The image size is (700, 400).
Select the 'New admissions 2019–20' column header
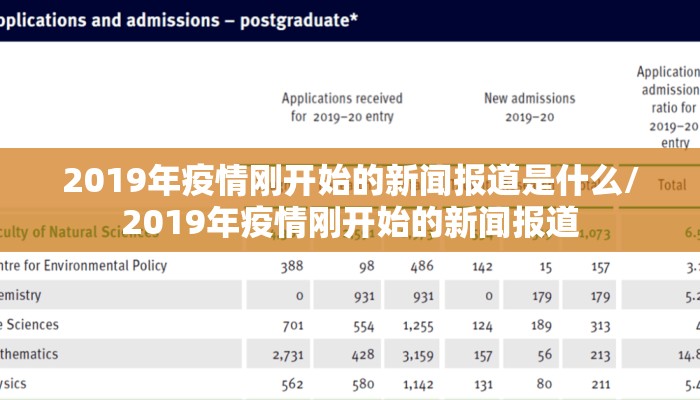529,107
